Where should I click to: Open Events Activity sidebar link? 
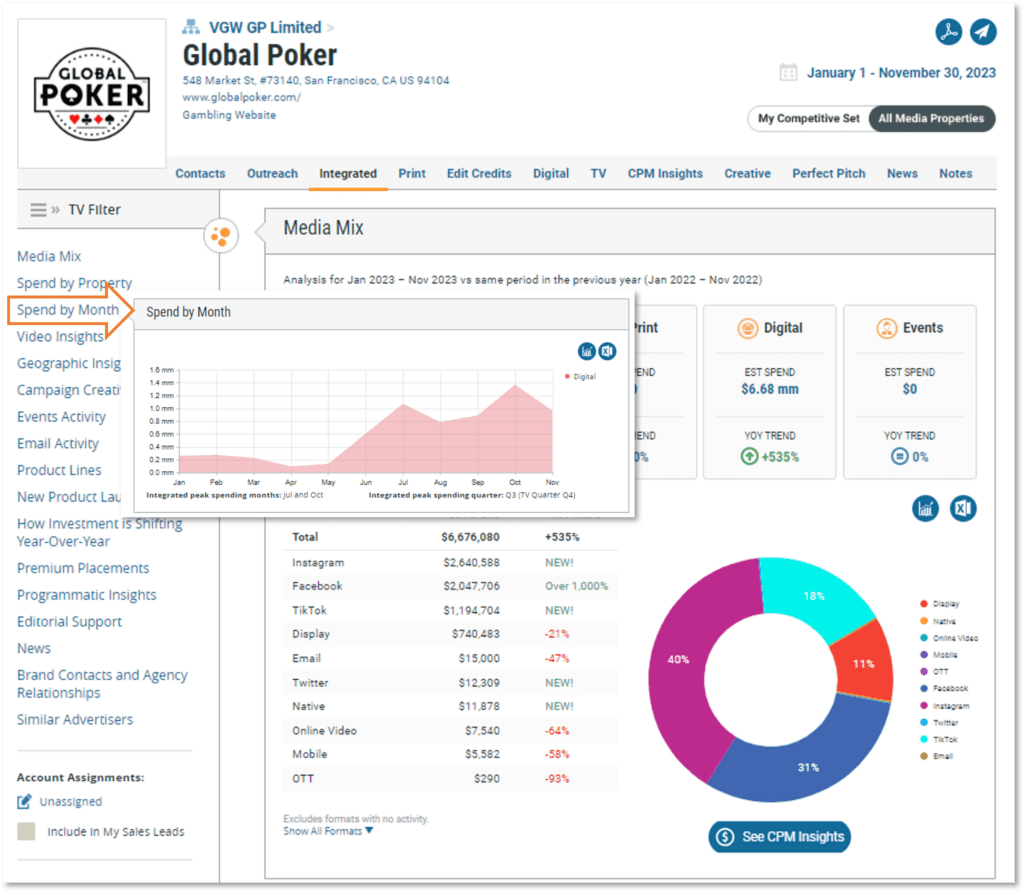(x=61, y=417)
